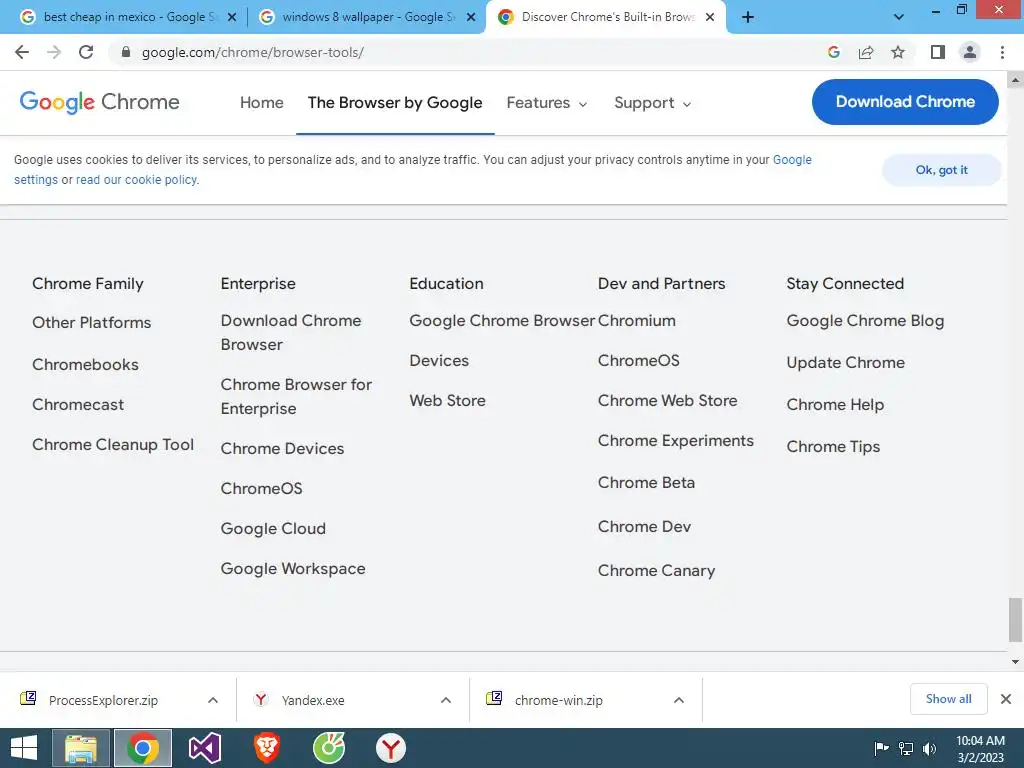
Task: Open the Chromebooks link
Action: click(85, 364)
